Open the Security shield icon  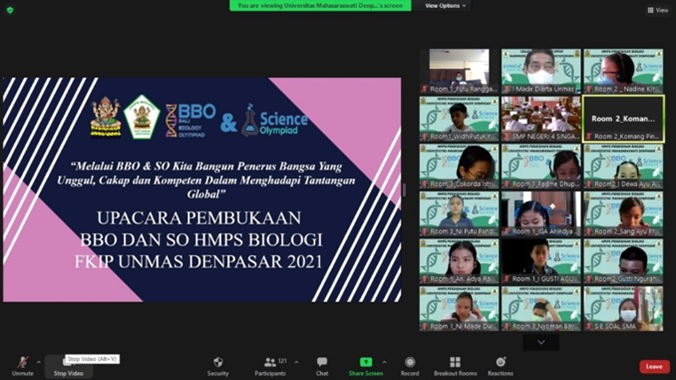218,362
